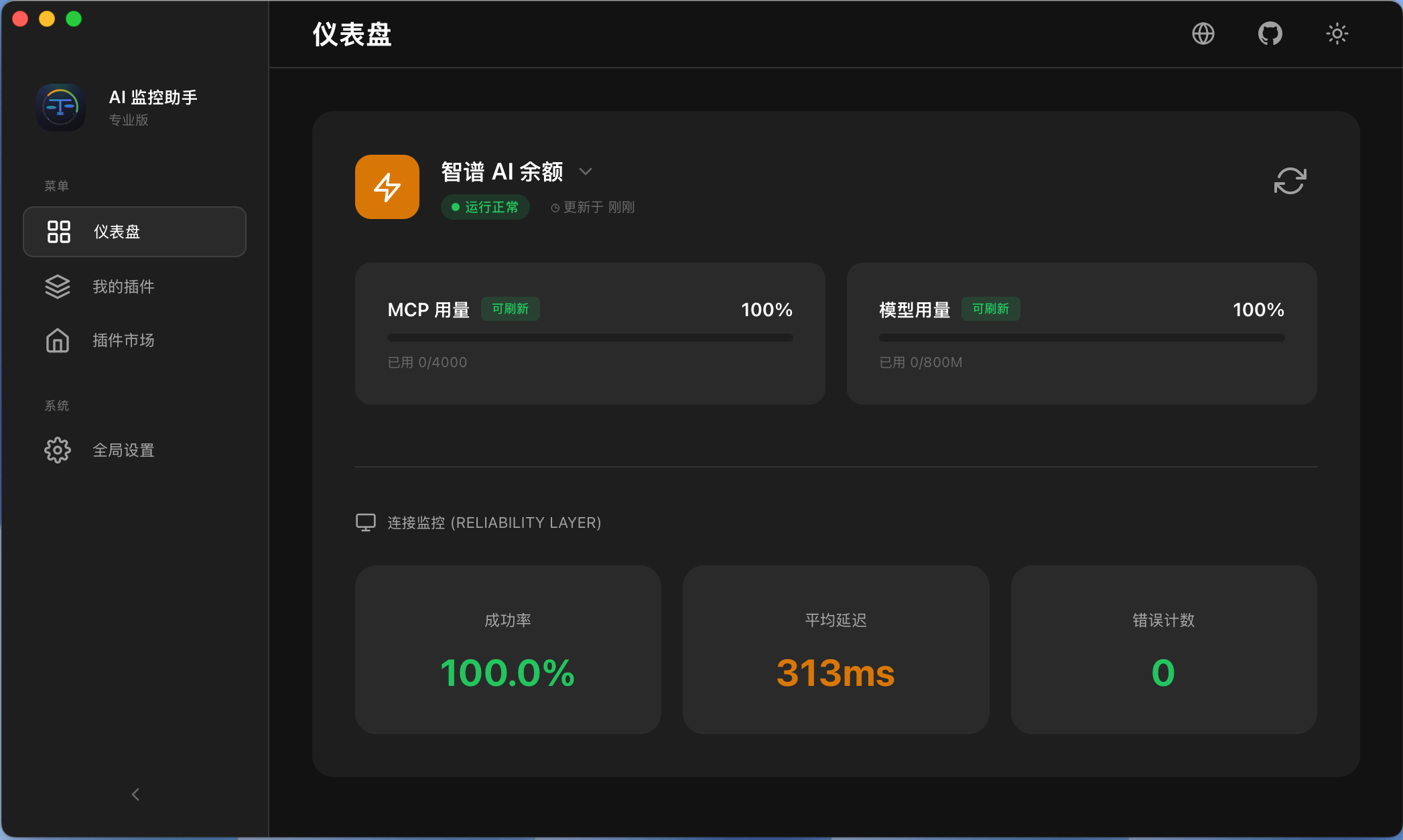The image size is (1403, 840).
Task: Click the 可刷新 badge next to MCP 用量
Action: [510, 309]
